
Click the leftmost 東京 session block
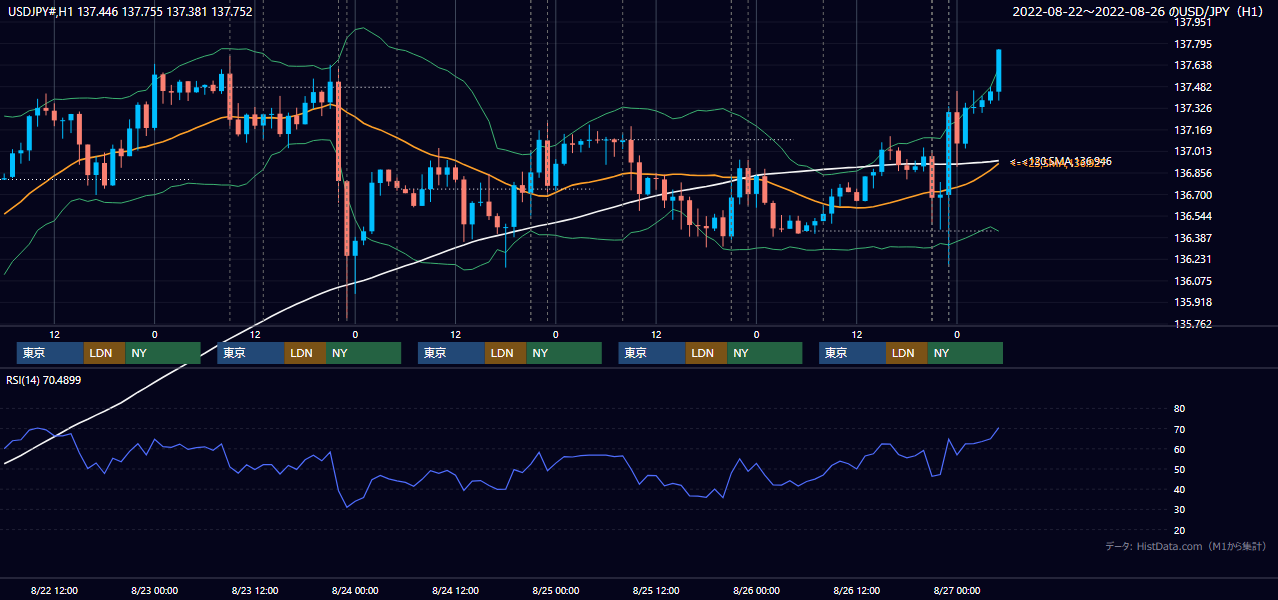tap(50, 353)
